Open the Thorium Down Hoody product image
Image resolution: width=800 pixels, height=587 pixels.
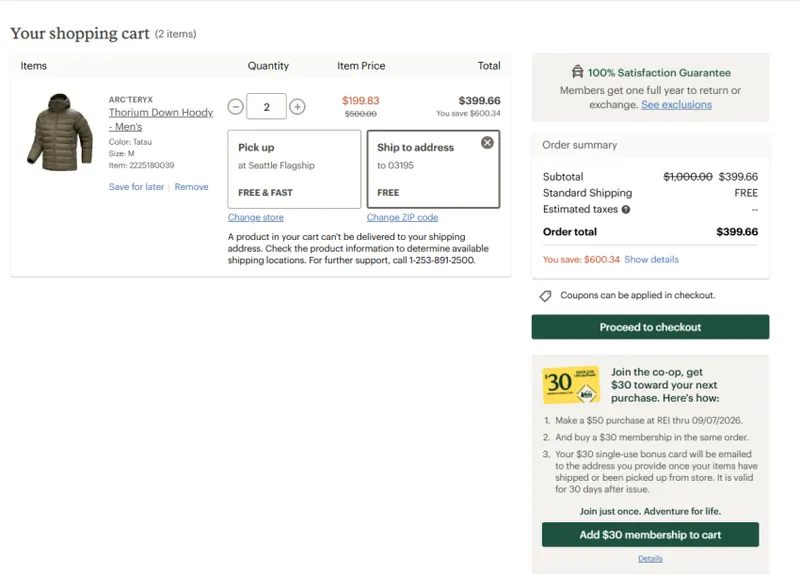pyautogui.click(x=60, y=132)
